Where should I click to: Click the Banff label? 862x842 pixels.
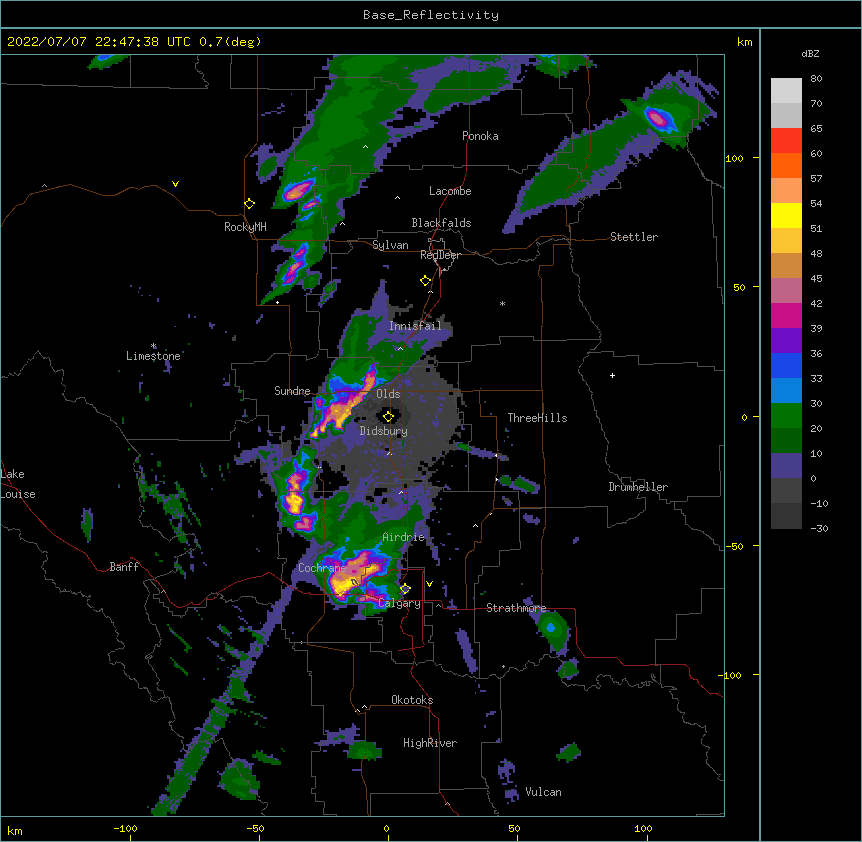click(x=124, y=567)
